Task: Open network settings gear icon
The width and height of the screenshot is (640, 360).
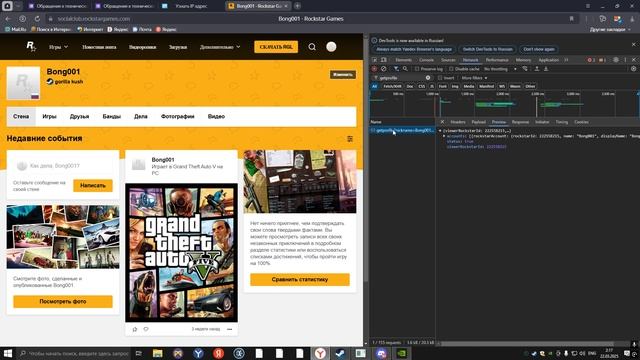Action: pyautogui.click(x=633, y=69)
